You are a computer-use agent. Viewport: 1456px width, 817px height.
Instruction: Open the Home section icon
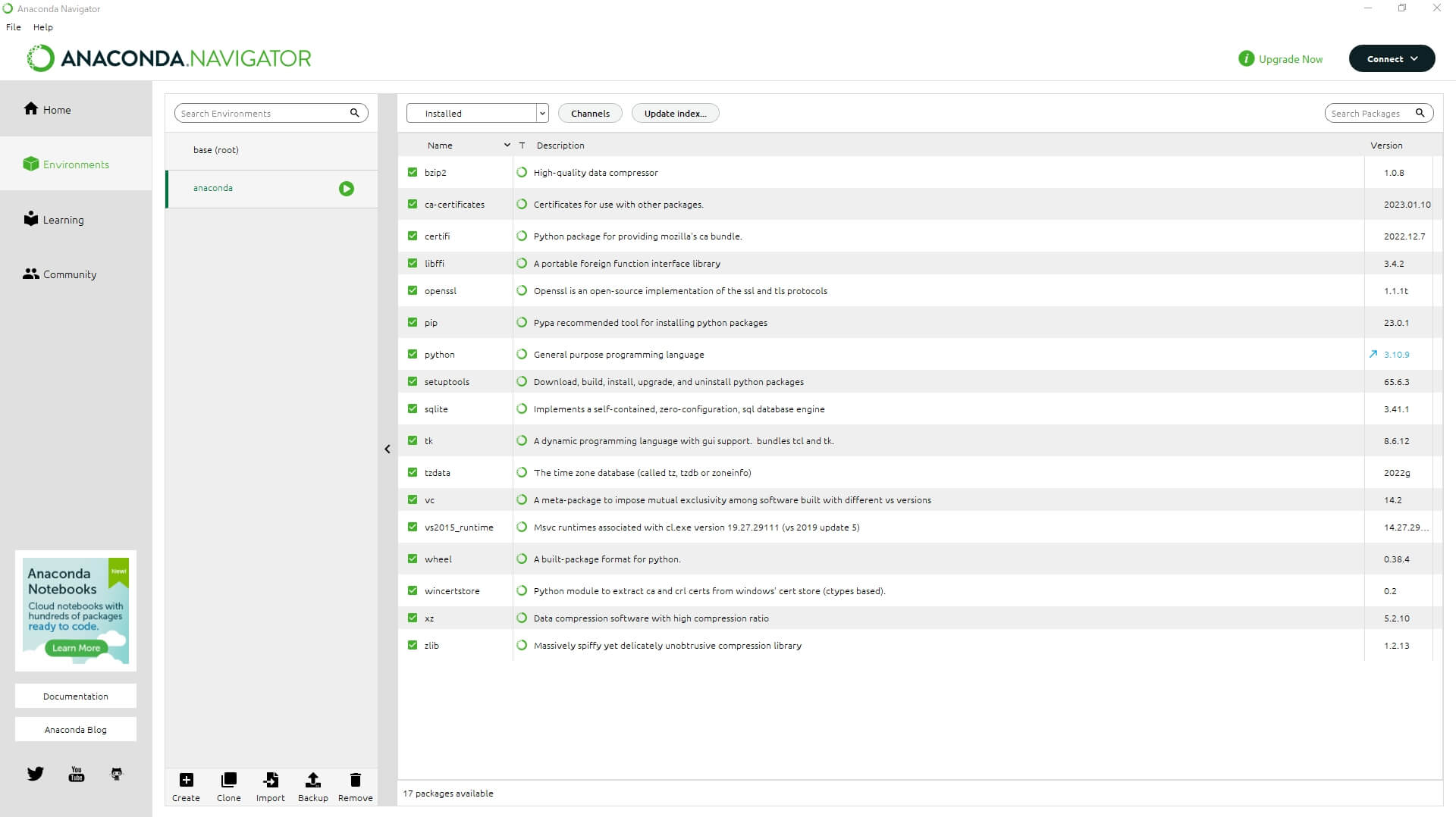coord(30,108)
